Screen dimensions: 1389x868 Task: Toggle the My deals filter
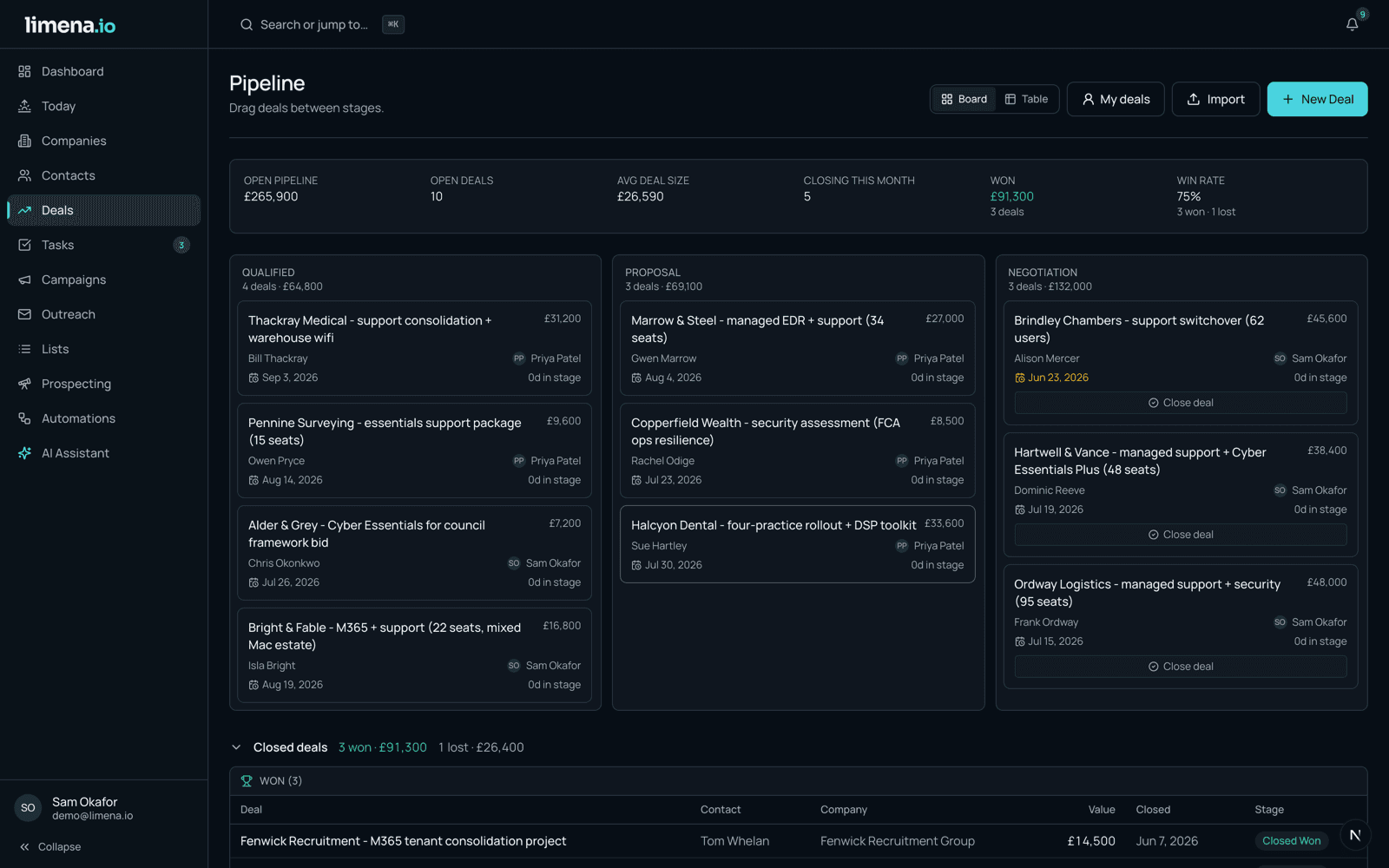coord(1116,99)
